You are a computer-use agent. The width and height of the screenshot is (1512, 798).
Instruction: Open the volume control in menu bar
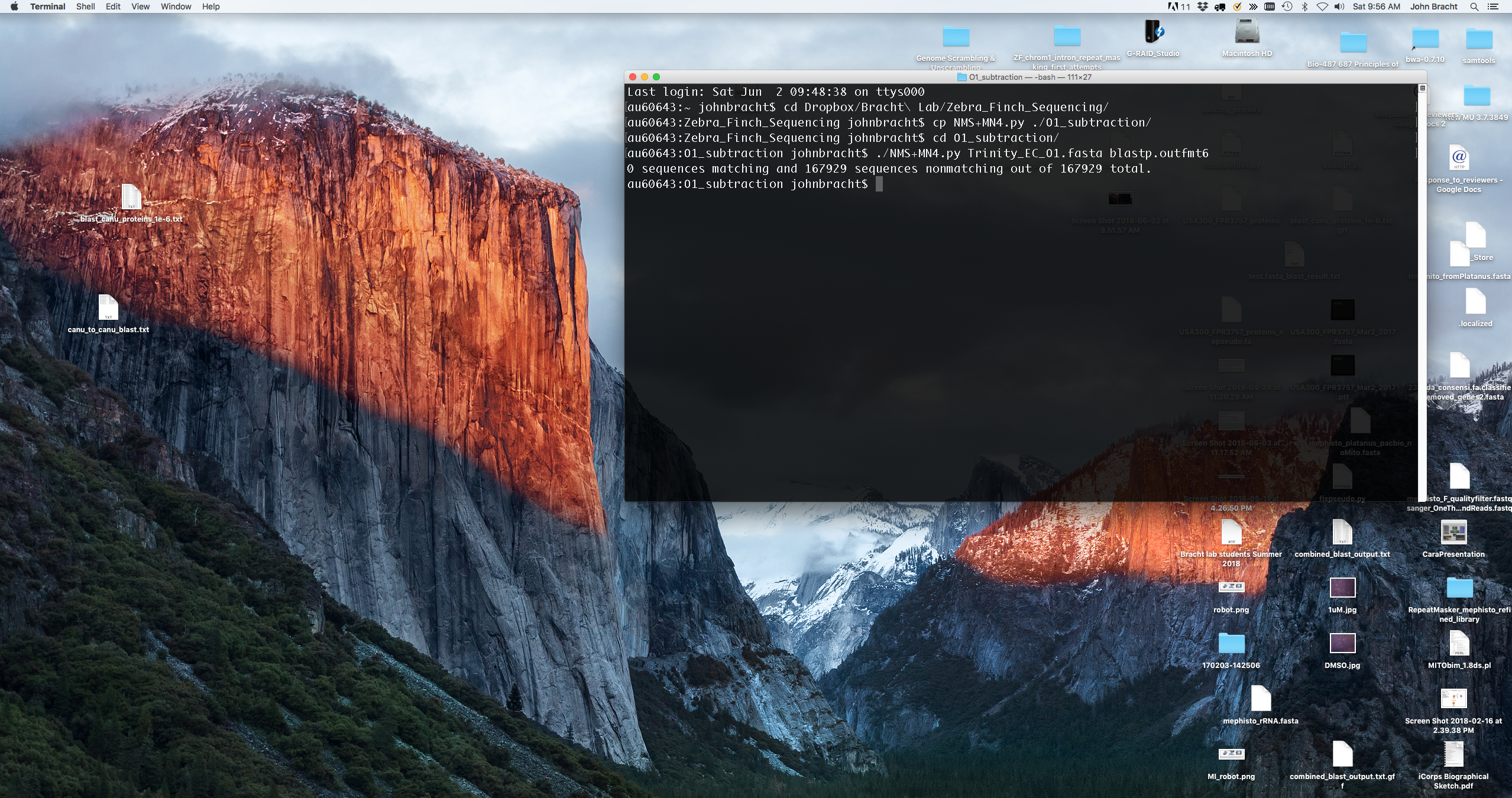point(1339,7)
